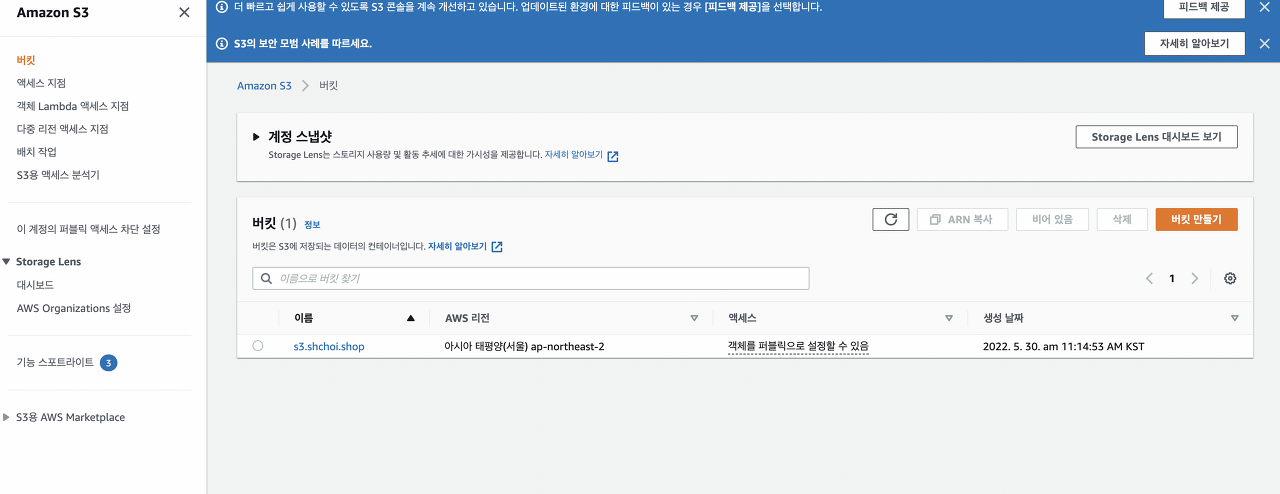This screenshot has width=1280, height=494.
Task: Click the 버킷 만들기 button
Action: pyautogui.click(x=1196, y=219)
